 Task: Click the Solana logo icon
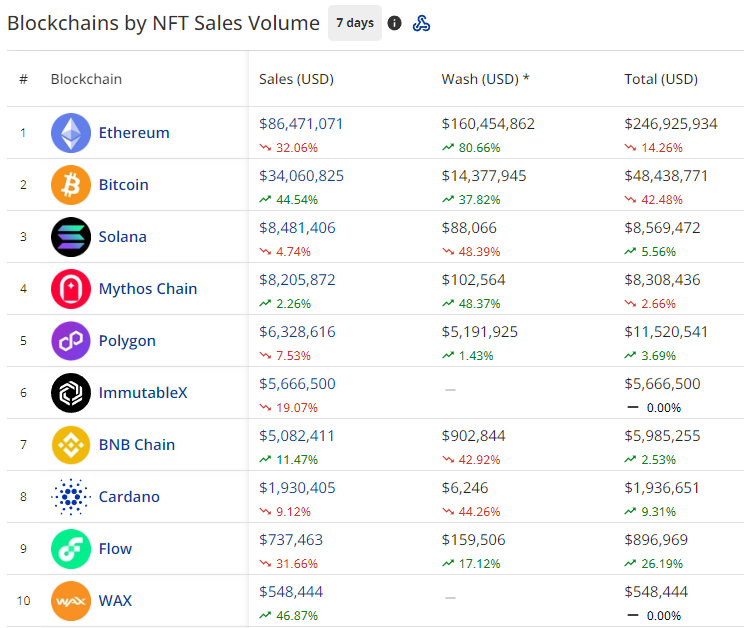pyautogui.click(x=71, y=237)
